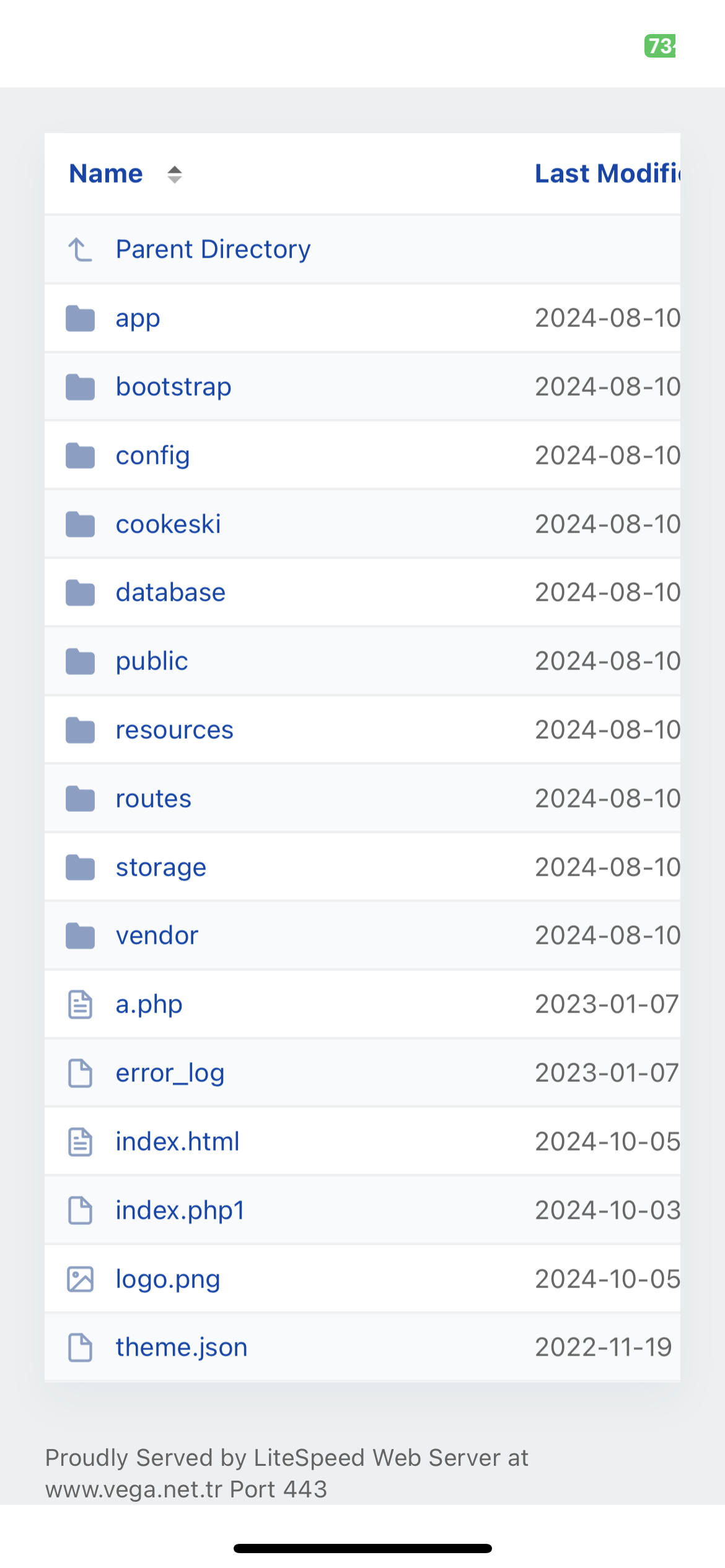Screen dimensions: 725x1568
Task: Toggle sort arrows next to Name
Action: 175,174
